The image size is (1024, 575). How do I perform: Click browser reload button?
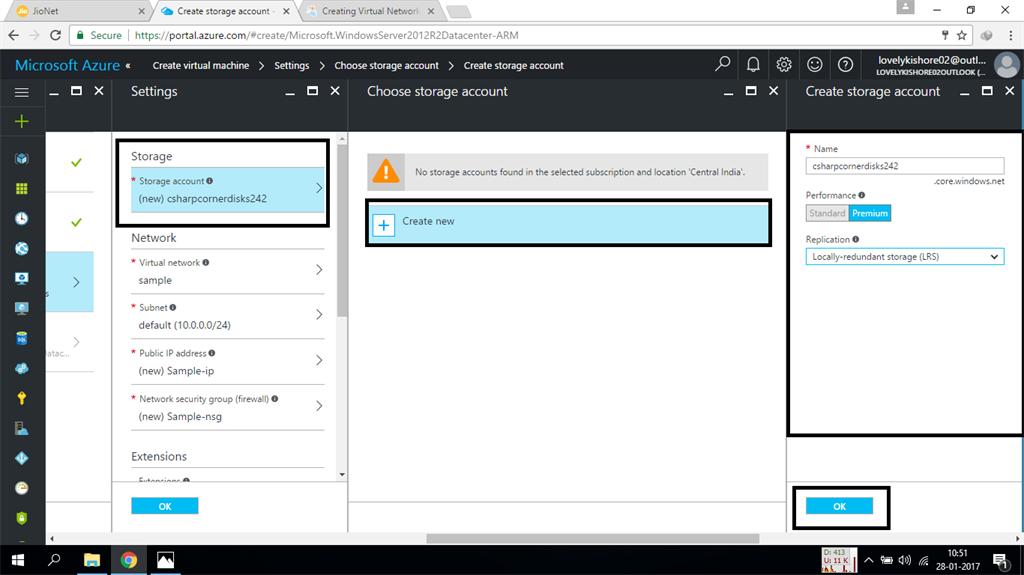[x=56, y=35]
